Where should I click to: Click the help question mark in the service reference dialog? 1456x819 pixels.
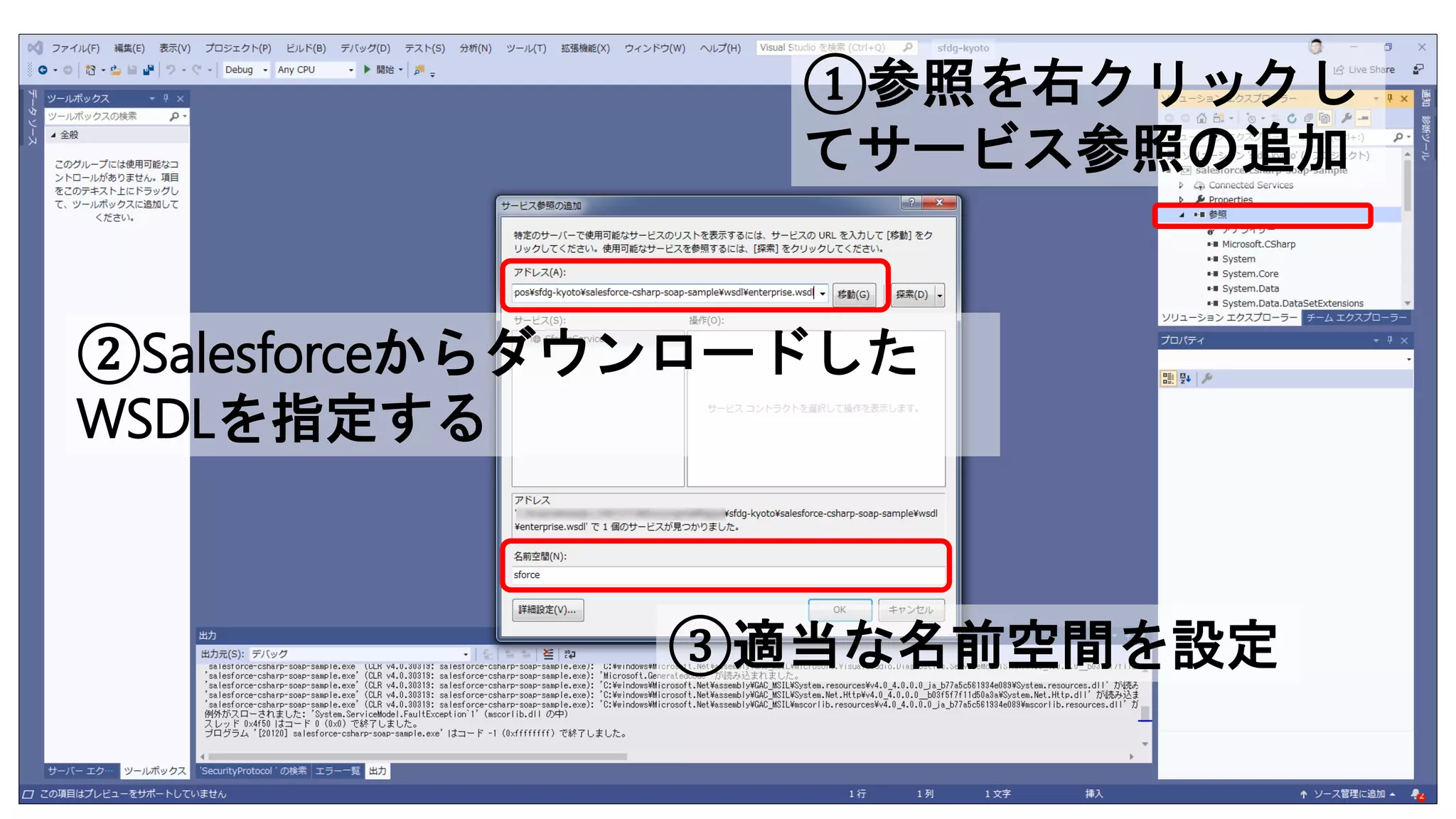point(911,203)
